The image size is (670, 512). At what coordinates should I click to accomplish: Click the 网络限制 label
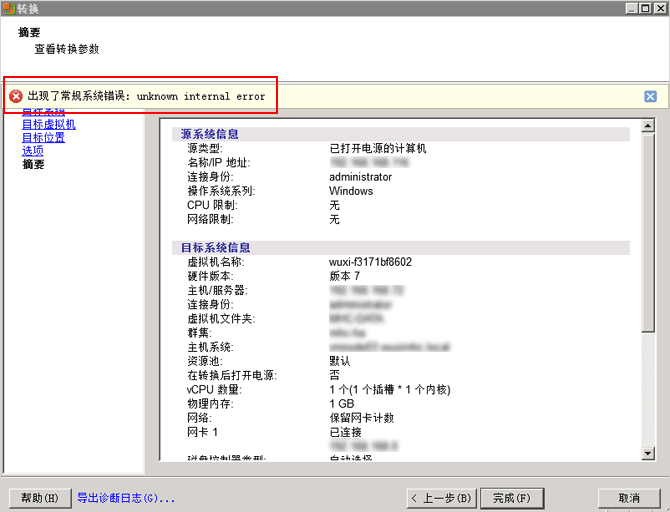click(210, 219)
